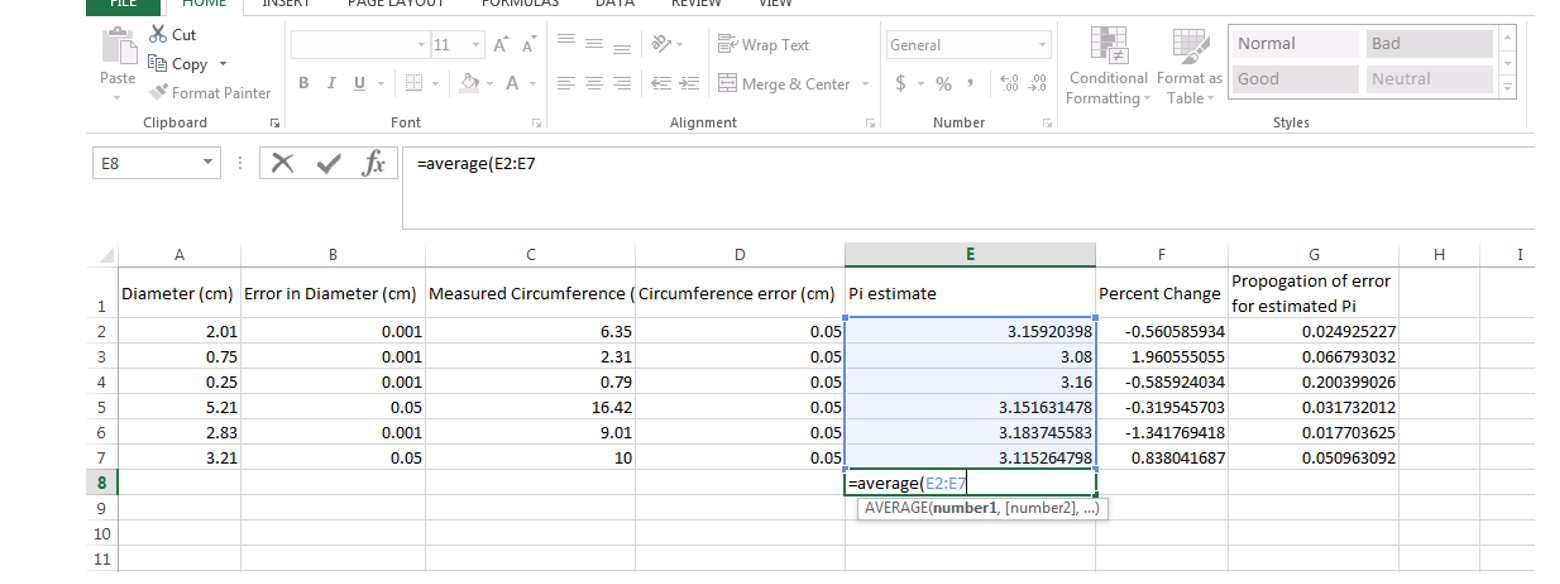Open the number format General dropdown
The height and width of the screenshot is (584, 1560).
point(1043,45)
